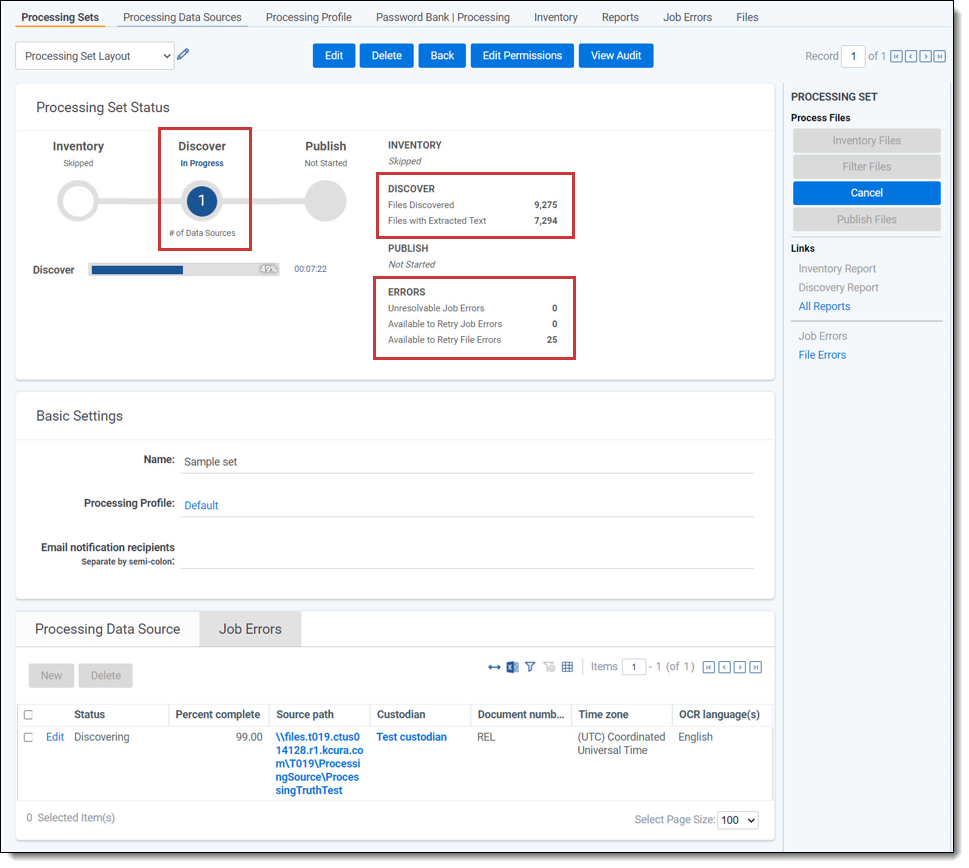969x868 pixels.
Task: Toggle the column width arrows icon
Action: pyautogui.click(x=494, y=667)
